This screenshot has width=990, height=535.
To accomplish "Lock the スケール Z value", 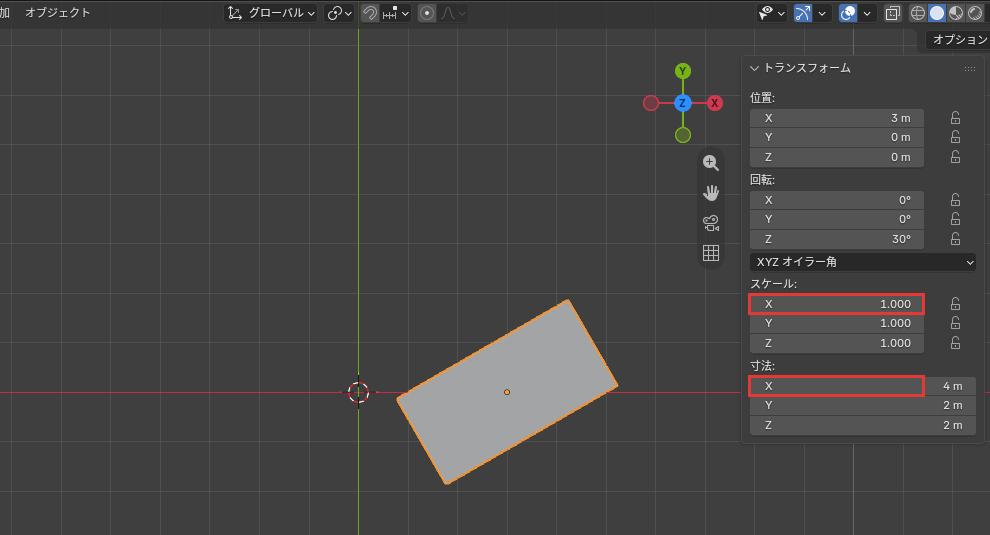I will tap(955, 343).
